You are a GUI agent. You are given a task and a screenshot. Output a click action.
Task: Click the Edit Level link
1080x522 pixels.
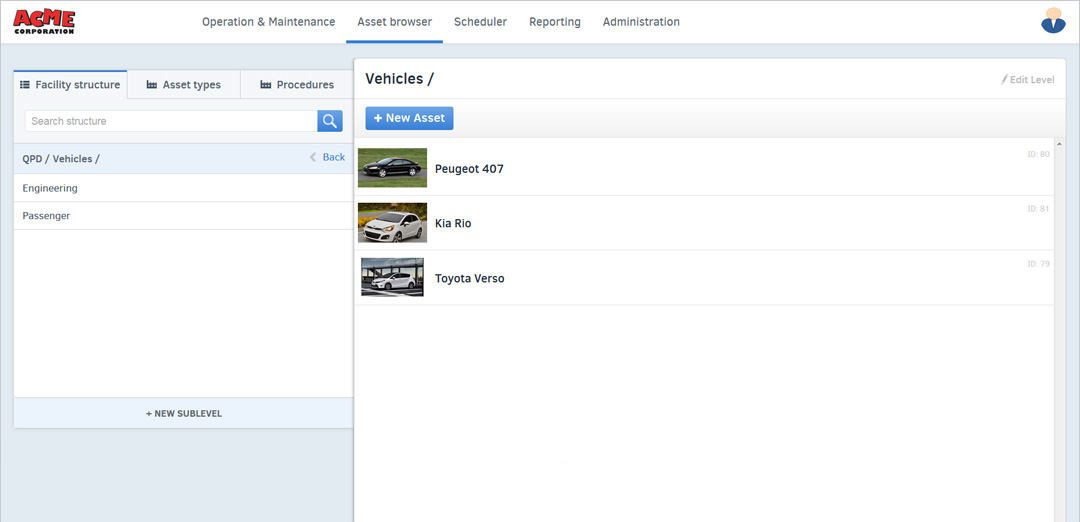[x=1032, y=80]
